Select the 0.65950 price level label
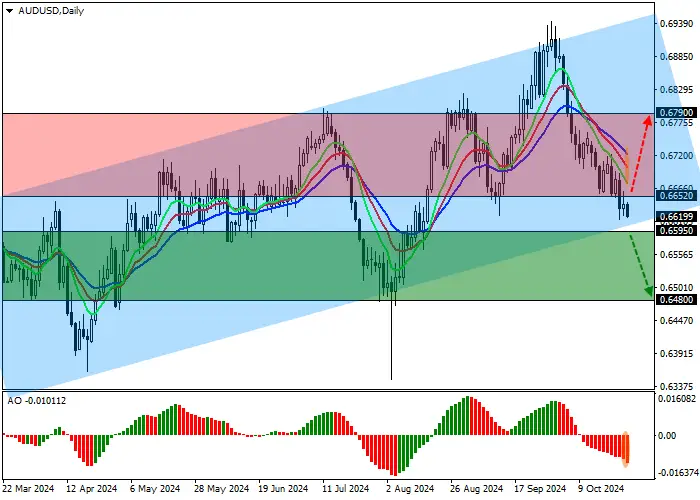 coord(676,230)
